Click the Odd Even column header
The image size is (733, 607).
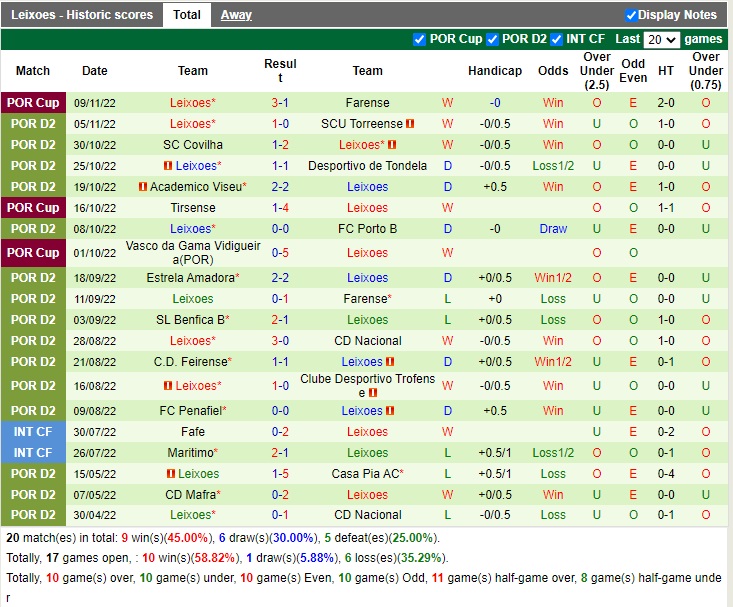click(633, 71)
